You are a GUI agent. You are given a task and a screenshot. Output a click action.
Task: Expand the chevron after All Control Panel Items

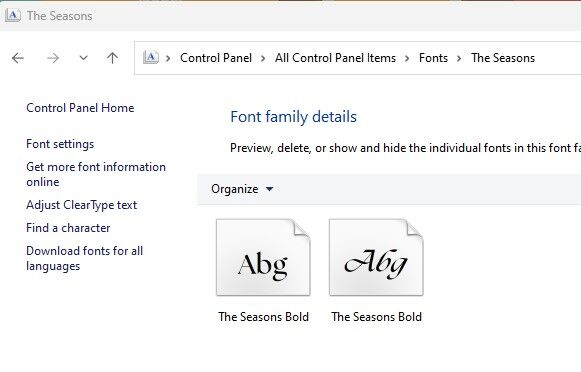coord(407,59)
